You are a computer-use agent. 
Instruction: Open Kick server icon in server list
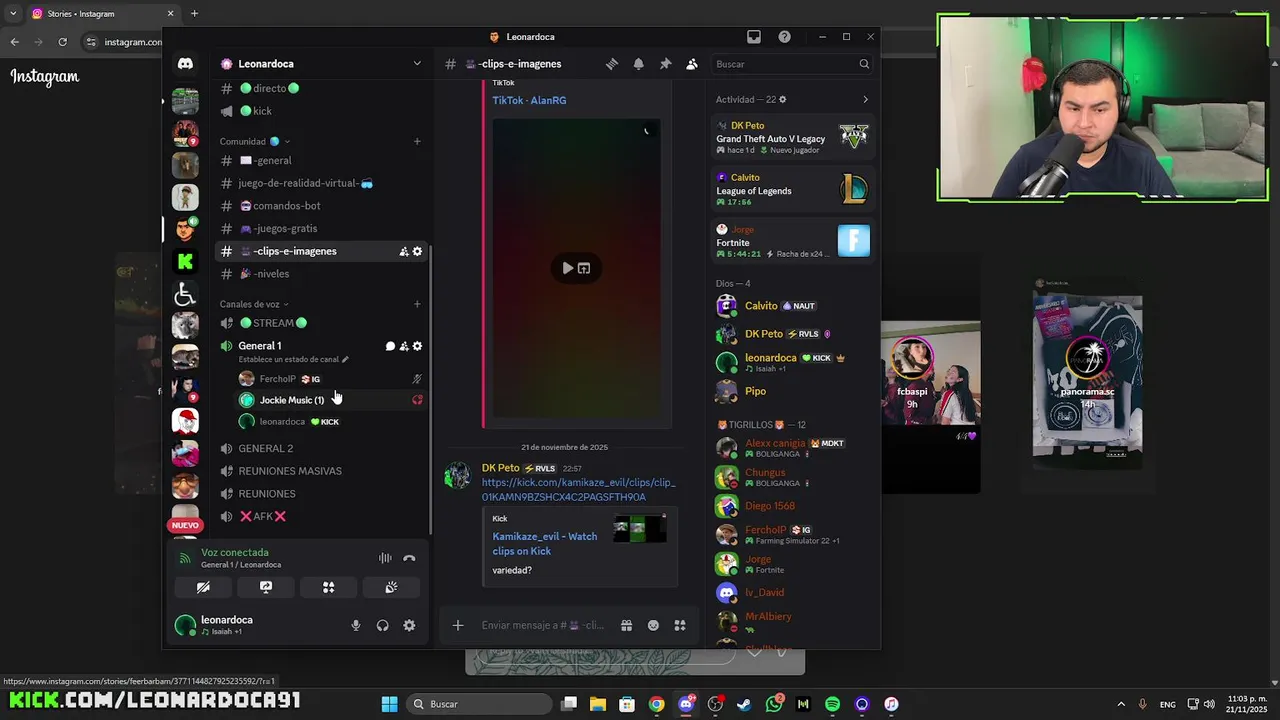point(185,261)
